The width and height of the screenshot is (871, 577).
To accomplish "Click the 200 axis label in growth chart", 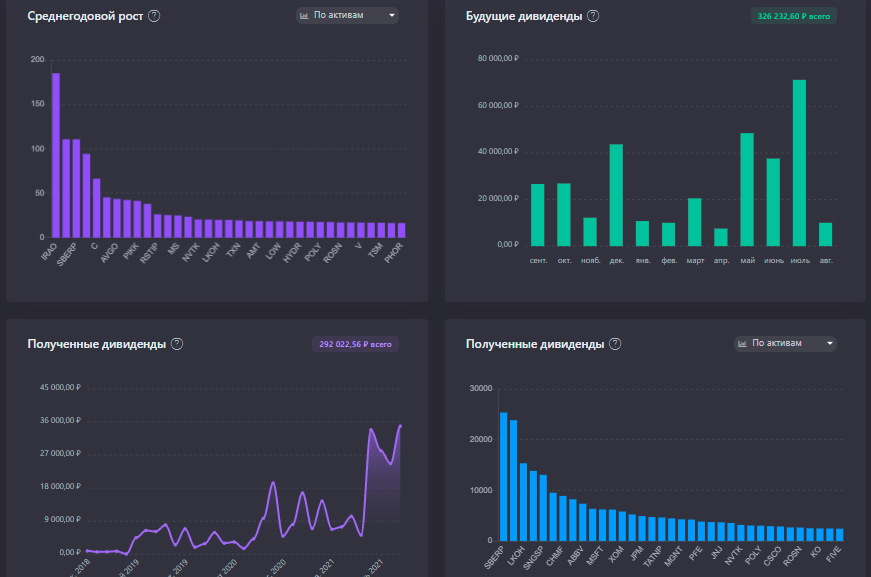I will [x=37, y=59].
